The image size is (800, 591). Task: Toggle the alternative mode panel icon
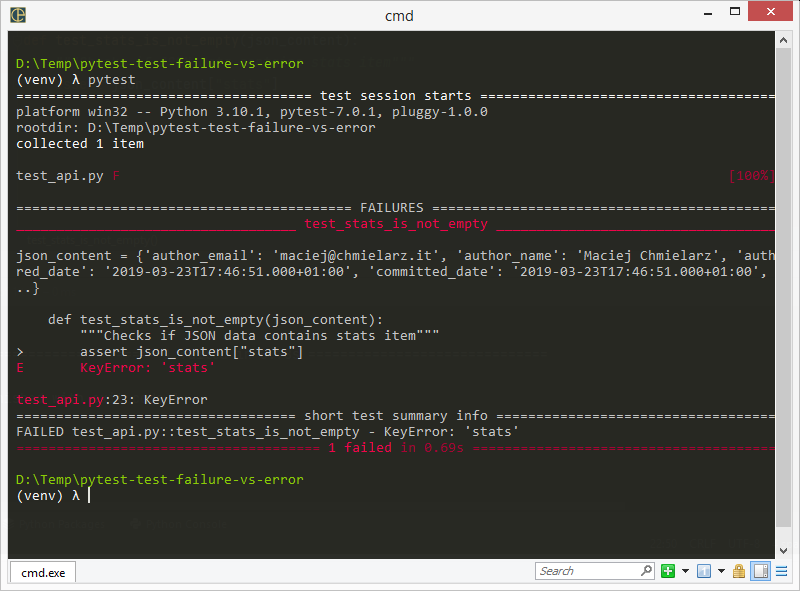pyautogui.click(x=760, y=571)
